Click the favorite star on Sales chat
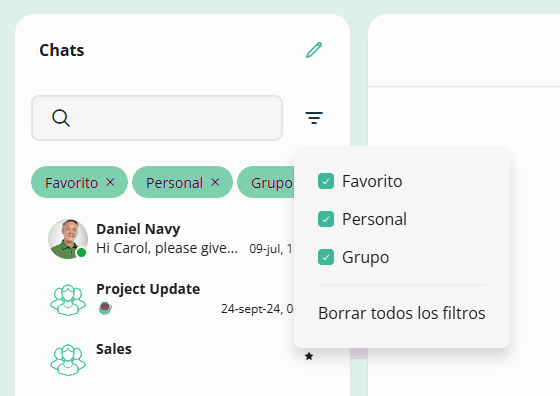The image size is (560, 396). tap(309, 356)
